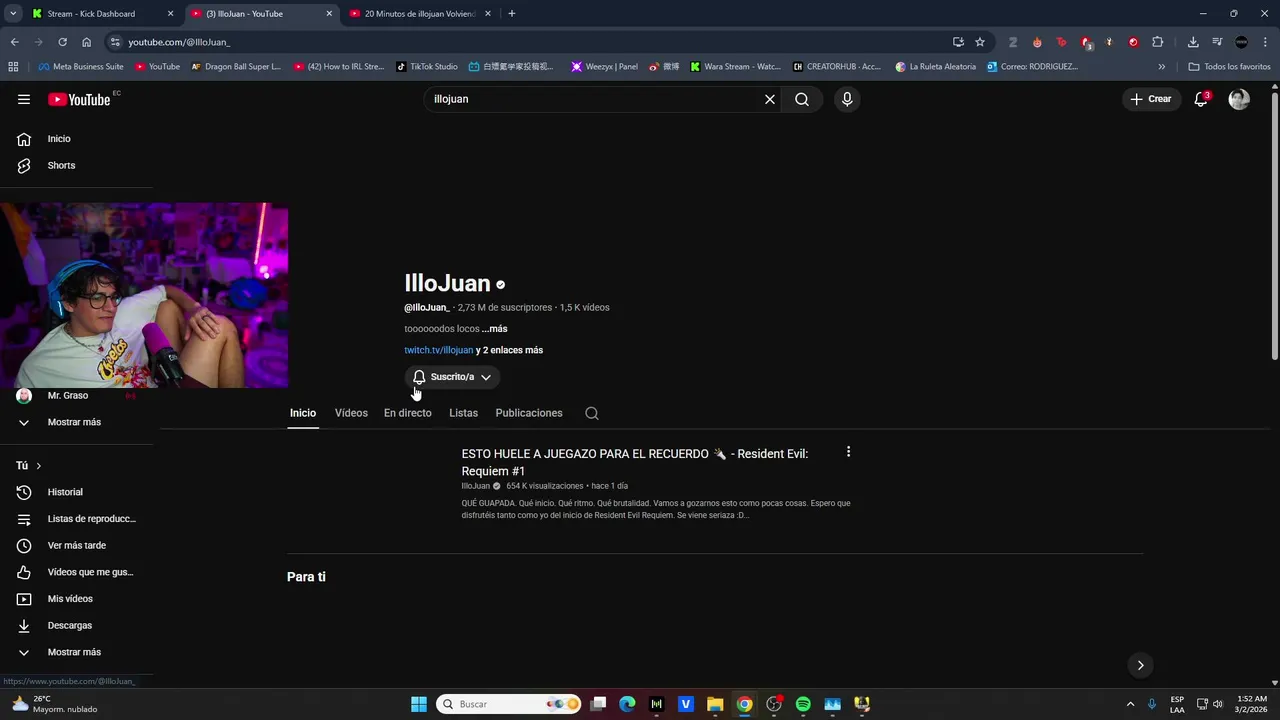This screenshot has height=720, width=1280.
Task: Click the YouTube logo
Action: pos(79,99)
